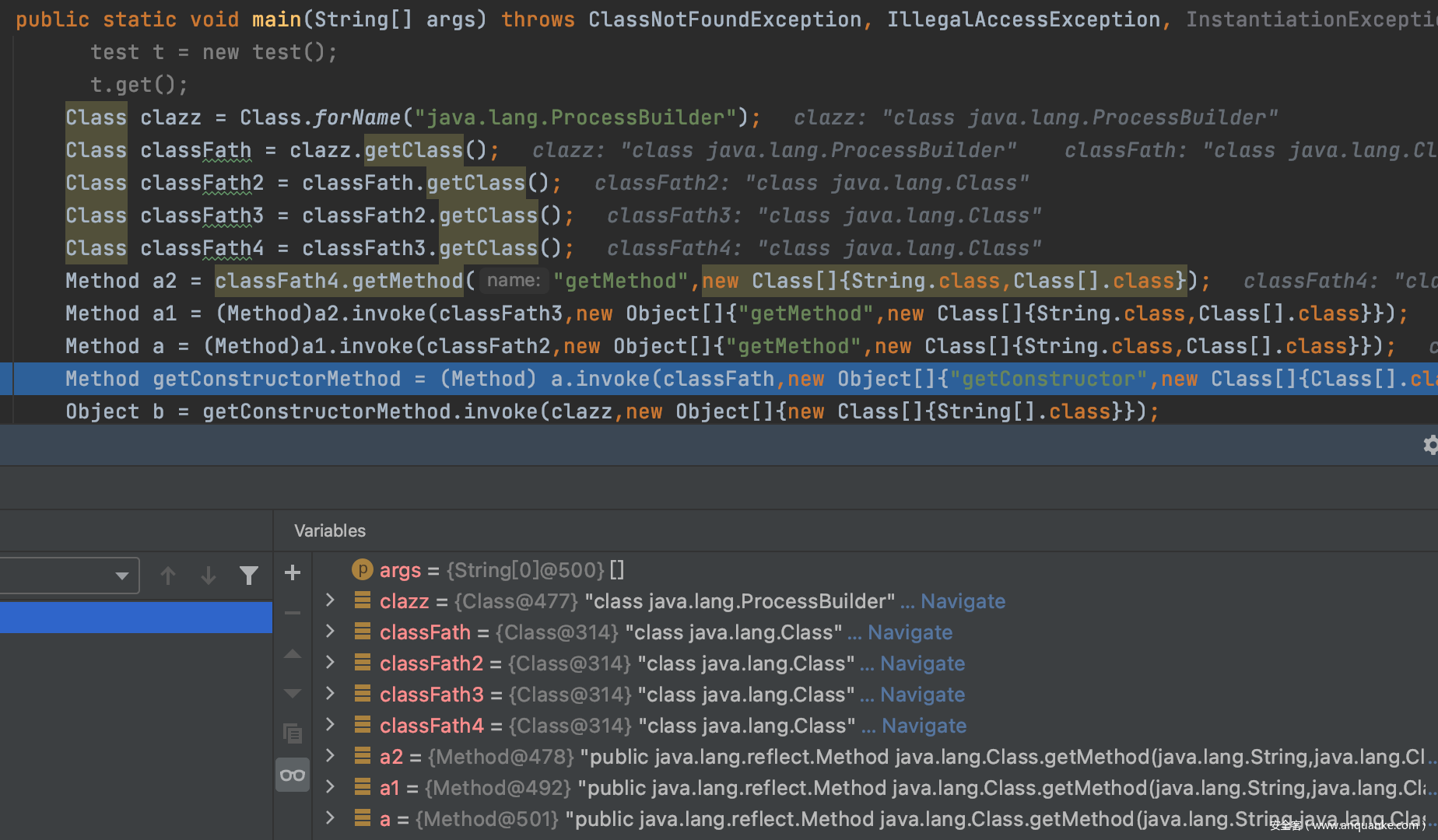Select previous frame with up arrow

[x=168, y=576]
